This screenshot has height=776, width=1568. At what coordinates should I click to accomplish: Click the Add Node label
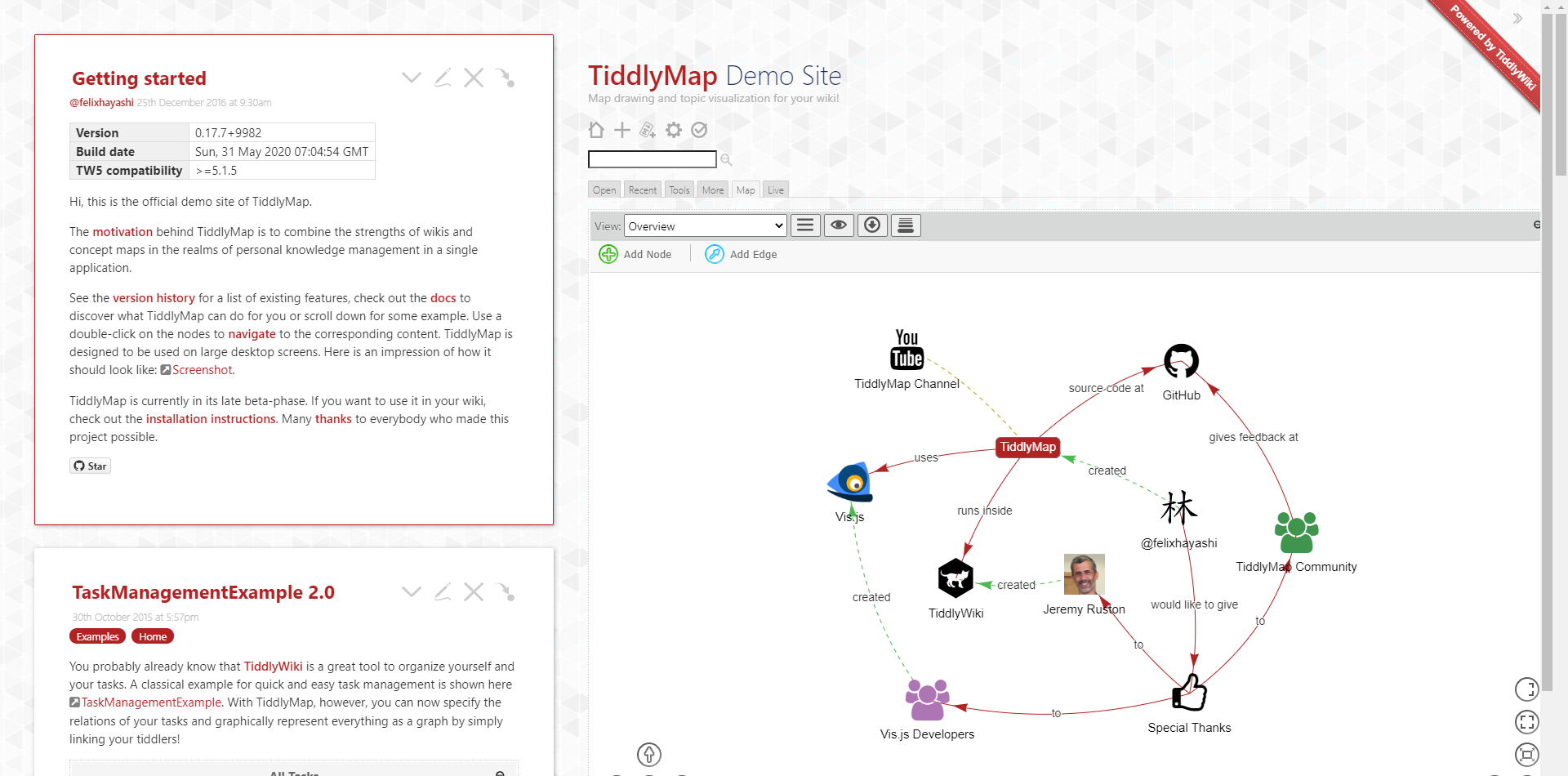[x=648, y=255]
